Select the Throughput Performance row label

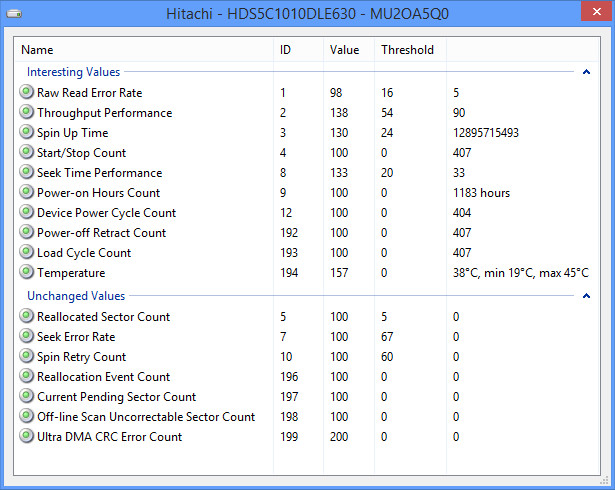click(105, 113)
